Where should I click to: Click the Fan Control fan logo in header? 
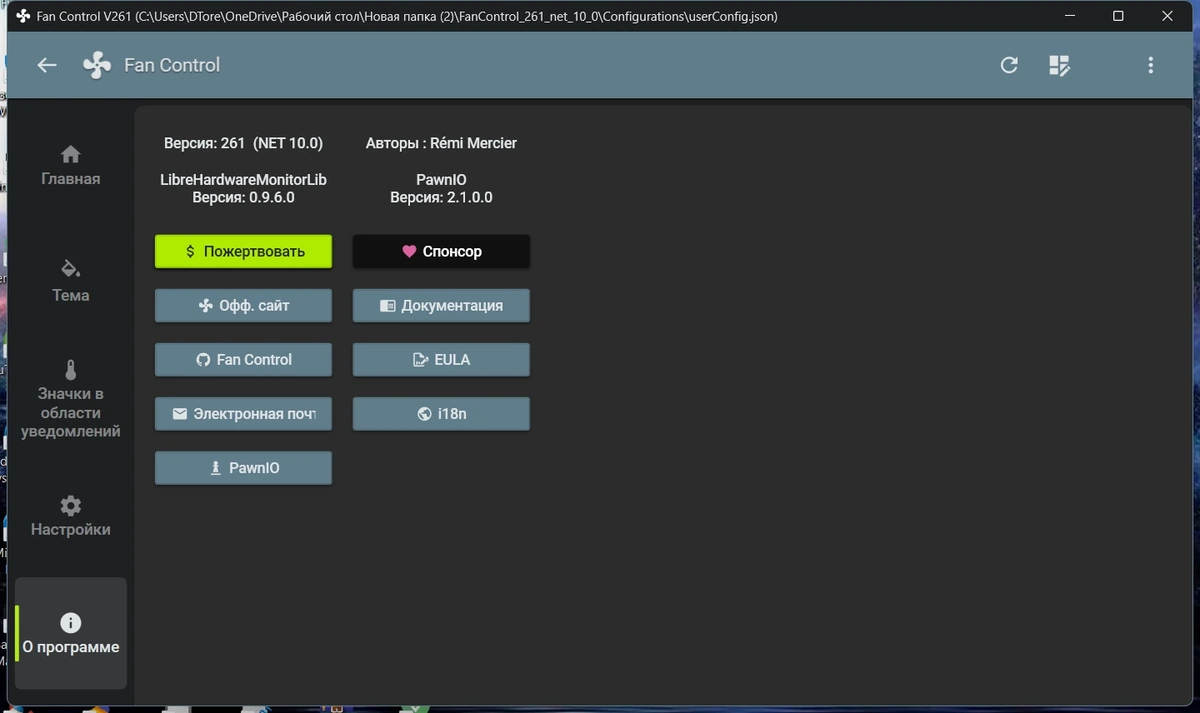tap(97, 65)
